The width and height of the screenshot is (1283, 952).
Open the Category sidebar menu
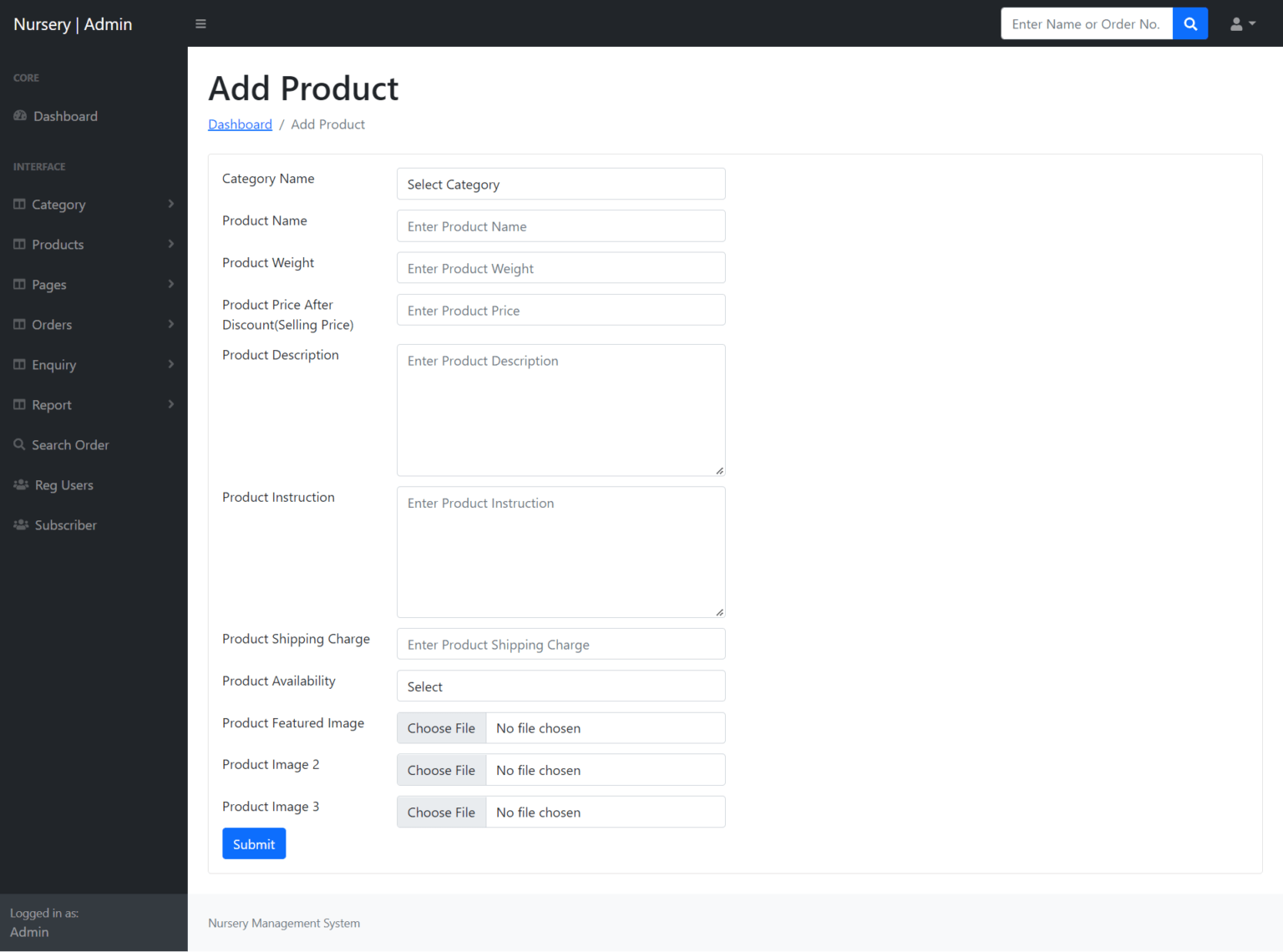click(x=94, y=205)
